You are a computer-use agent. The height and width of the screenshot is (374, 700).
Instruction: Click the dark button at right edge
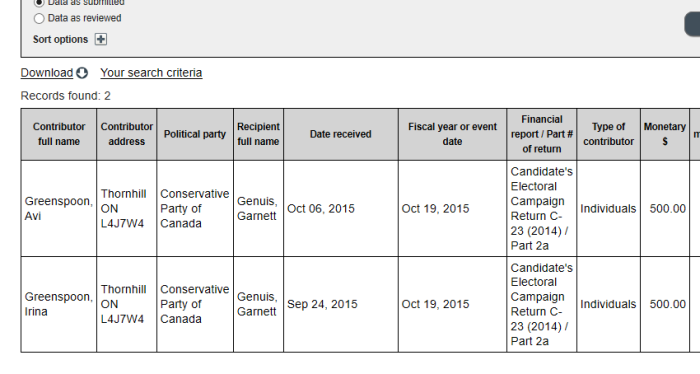[x=692, y=24]
